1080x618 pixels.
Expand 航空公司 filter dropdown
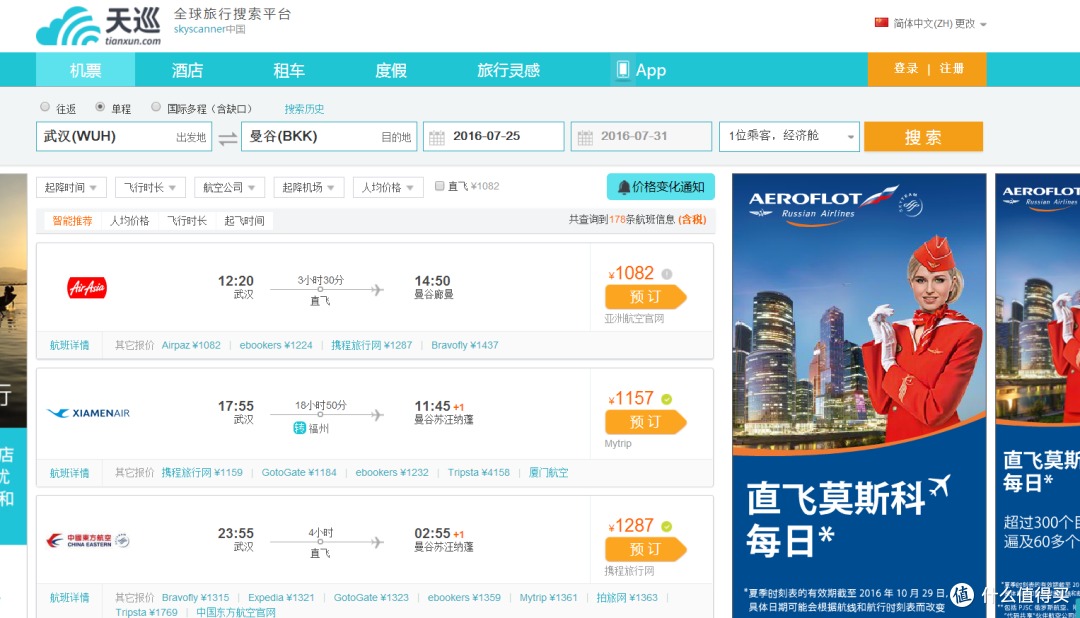coord(229,187)
